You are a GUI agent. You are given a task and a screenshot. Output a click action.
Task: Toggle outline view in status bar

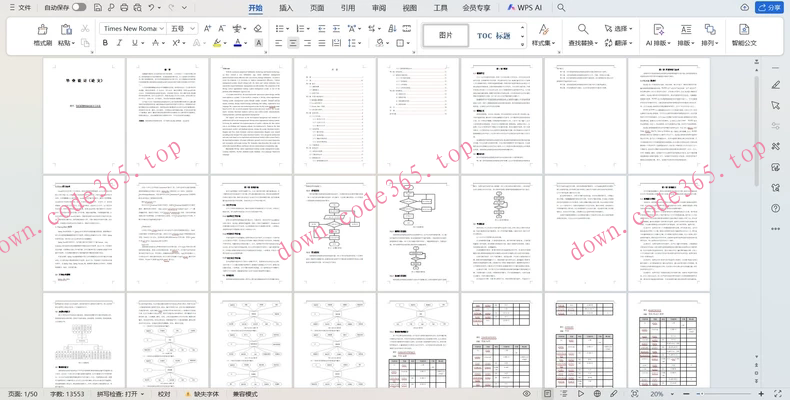(x=564, y=394)
